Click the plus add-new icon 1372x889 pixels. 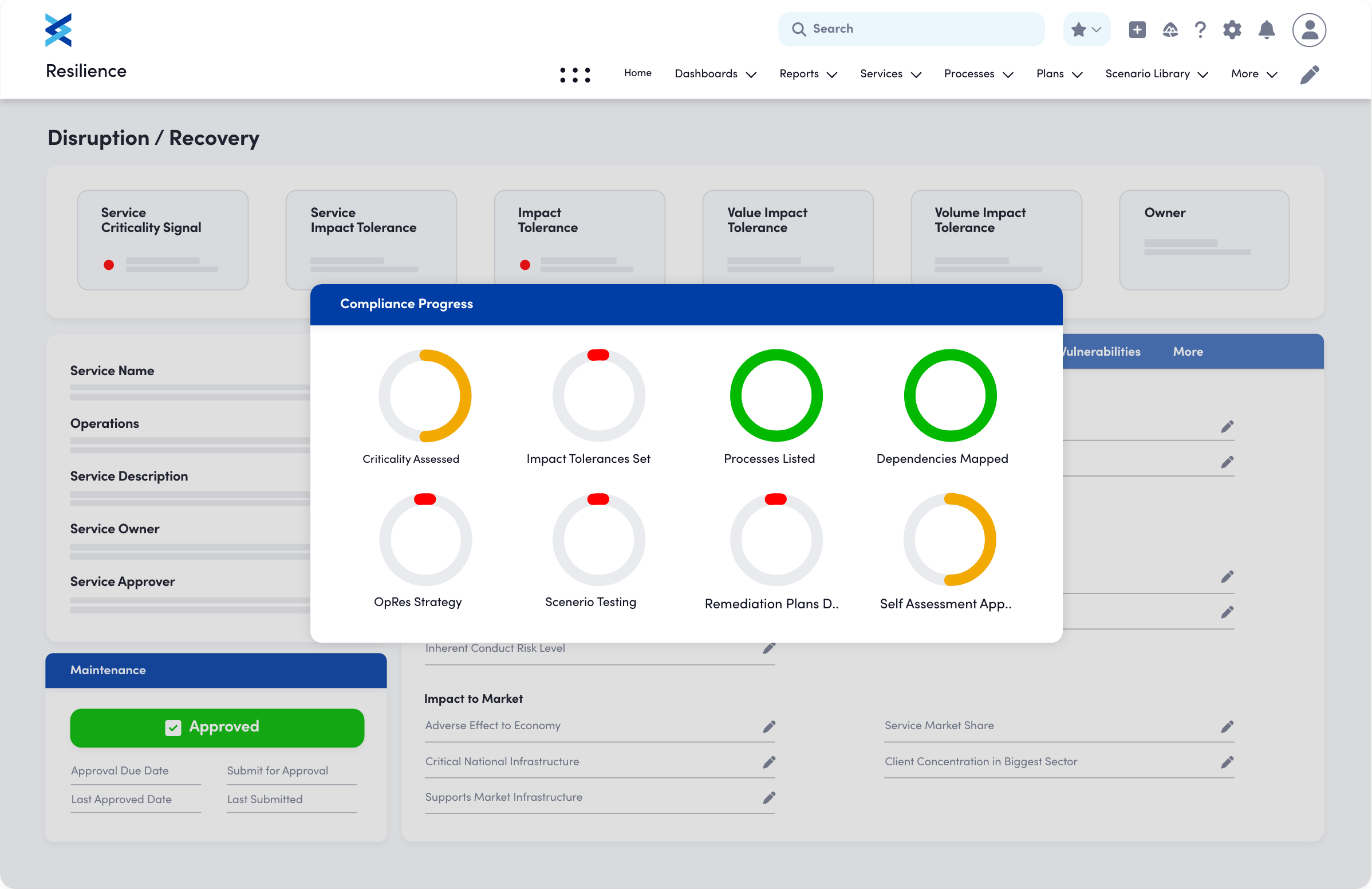[x=1137, y=29]
